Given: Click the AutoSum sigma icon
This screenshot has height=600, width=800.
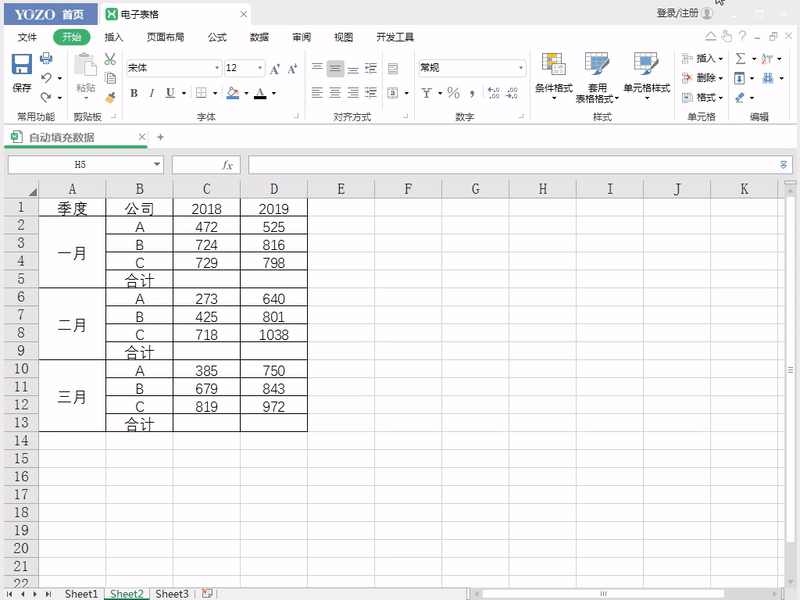Looking at the screenshot, I should point(740,59).
